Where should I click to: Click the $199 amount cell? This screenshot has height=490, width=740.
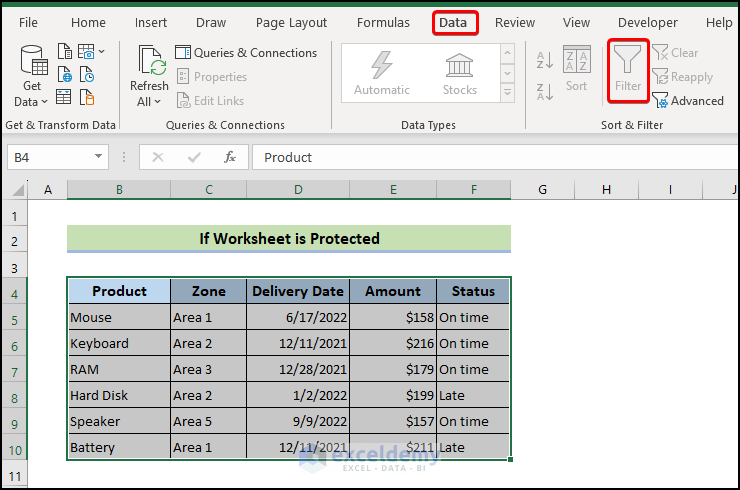393,395
